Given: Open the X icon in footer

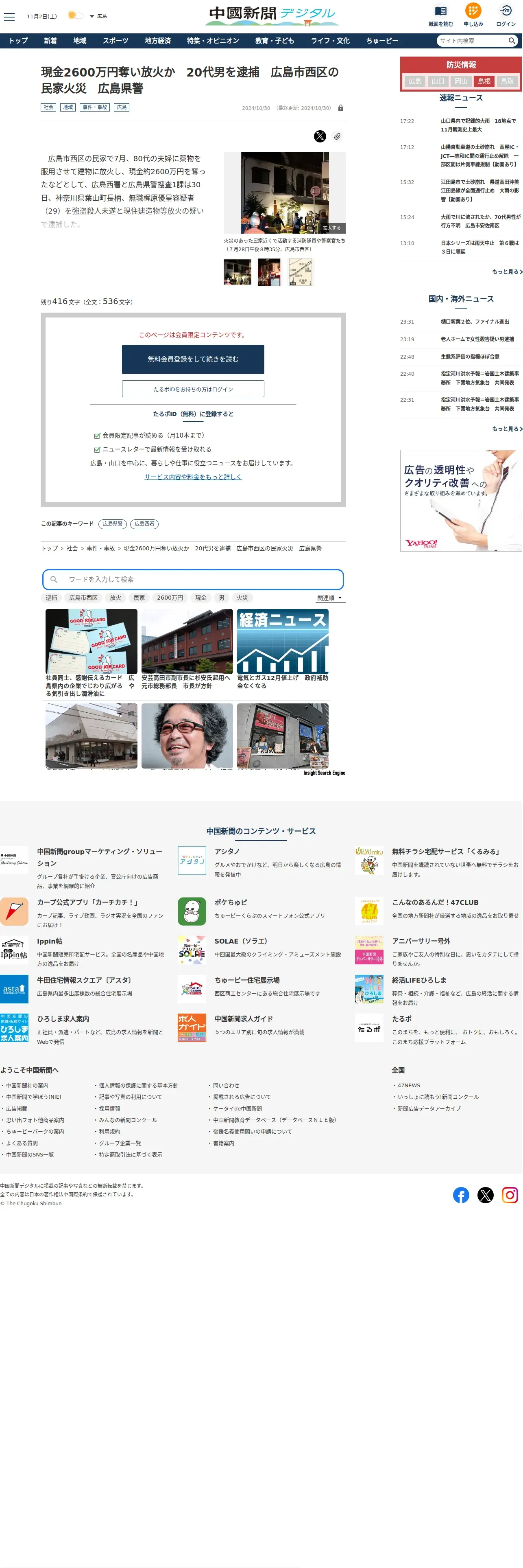Looking at the screenshot, I should (x=485, y=1195).
